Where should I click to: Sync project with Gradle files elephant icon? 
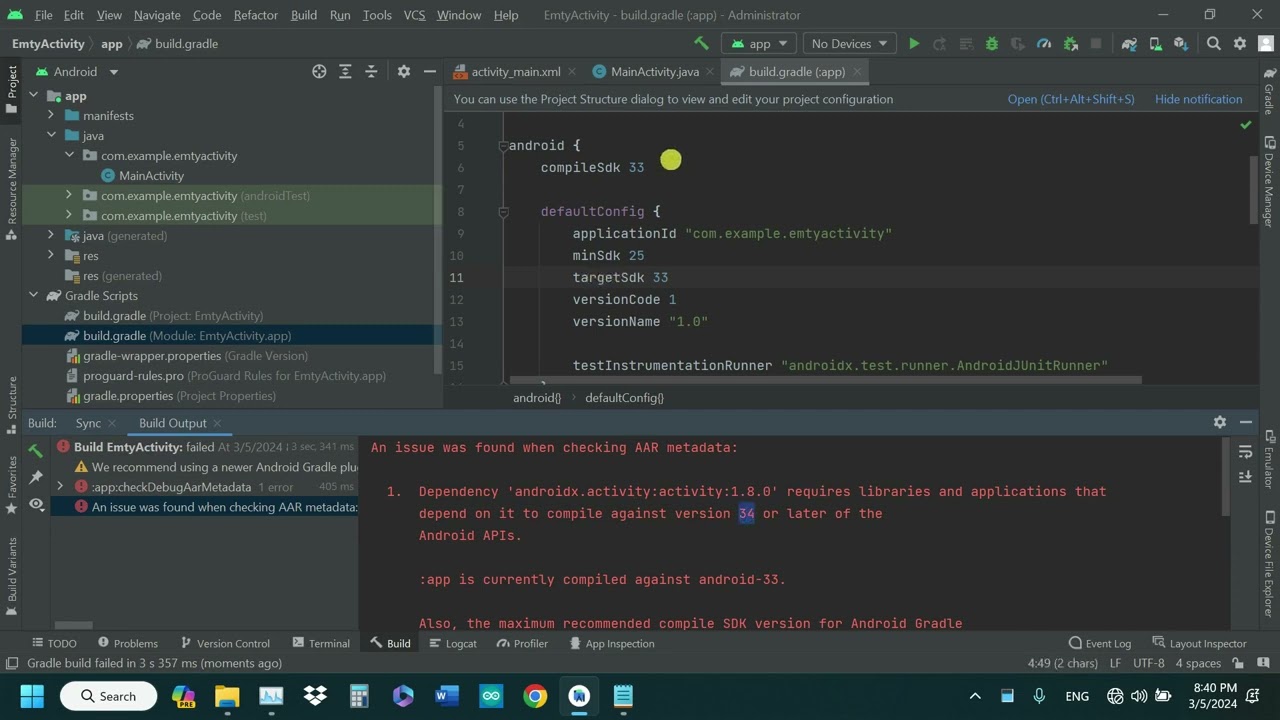[x=1129, y=44]
